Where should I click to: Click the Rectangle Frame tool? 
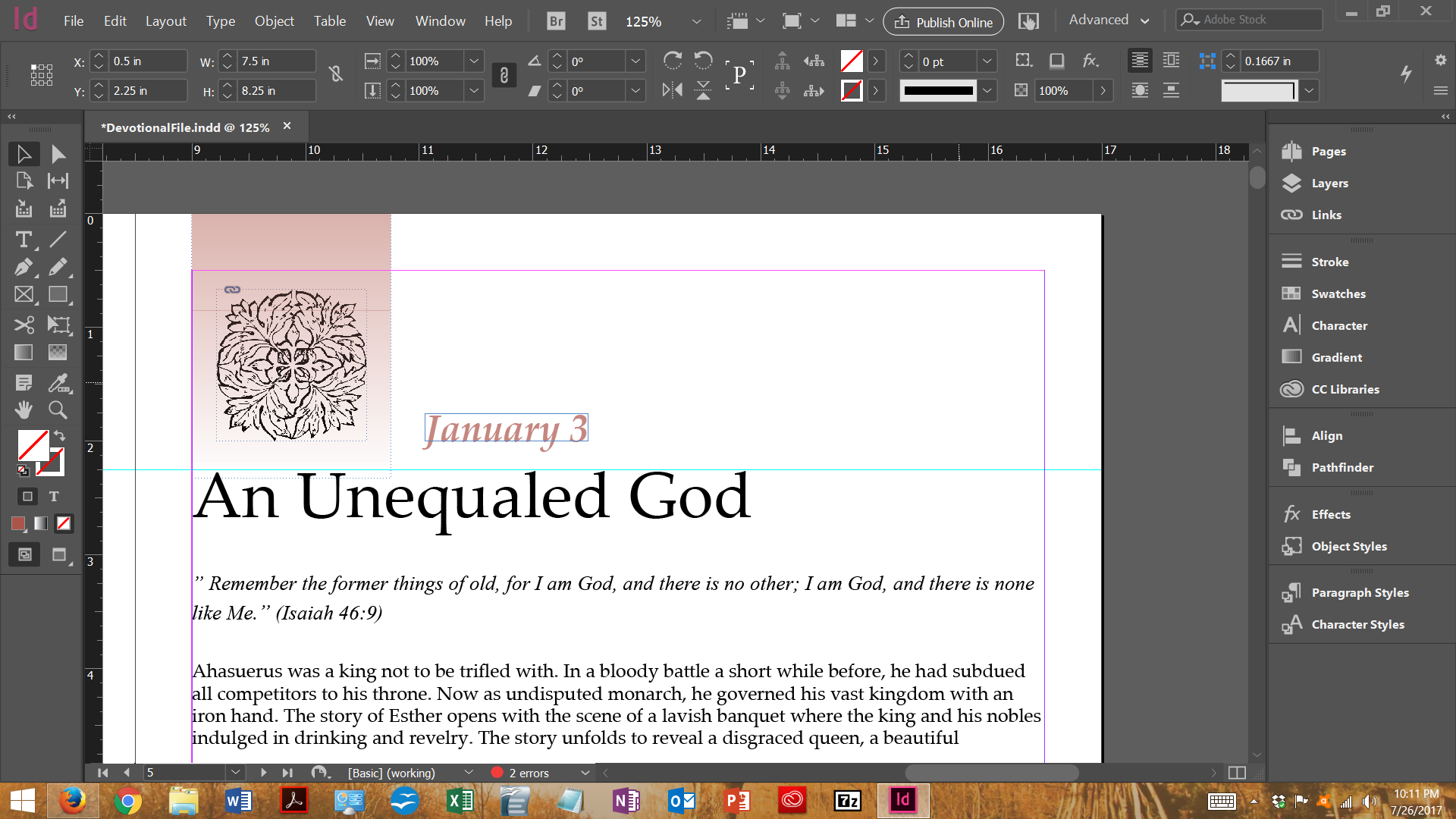24,294
